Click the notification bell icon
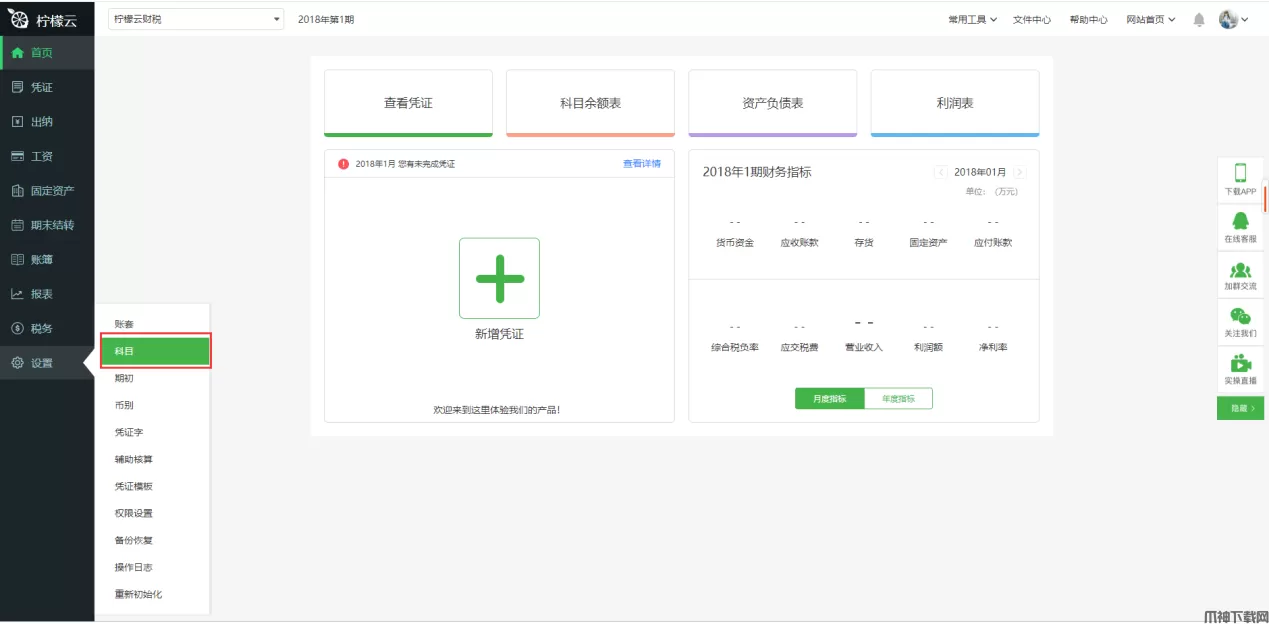 [x=1198, y=20]
